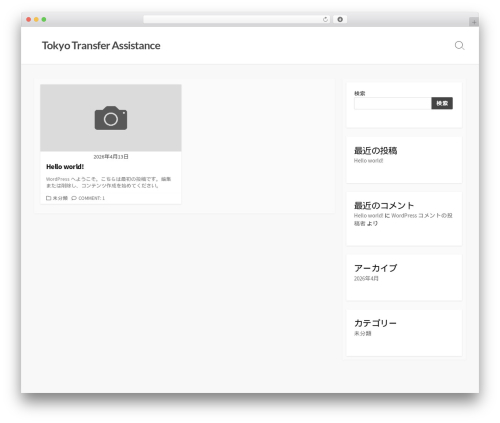This screenshot has width=500, height=423.
Task: Click the Tokyo Transfer Assistance site title
Action: 101,45
